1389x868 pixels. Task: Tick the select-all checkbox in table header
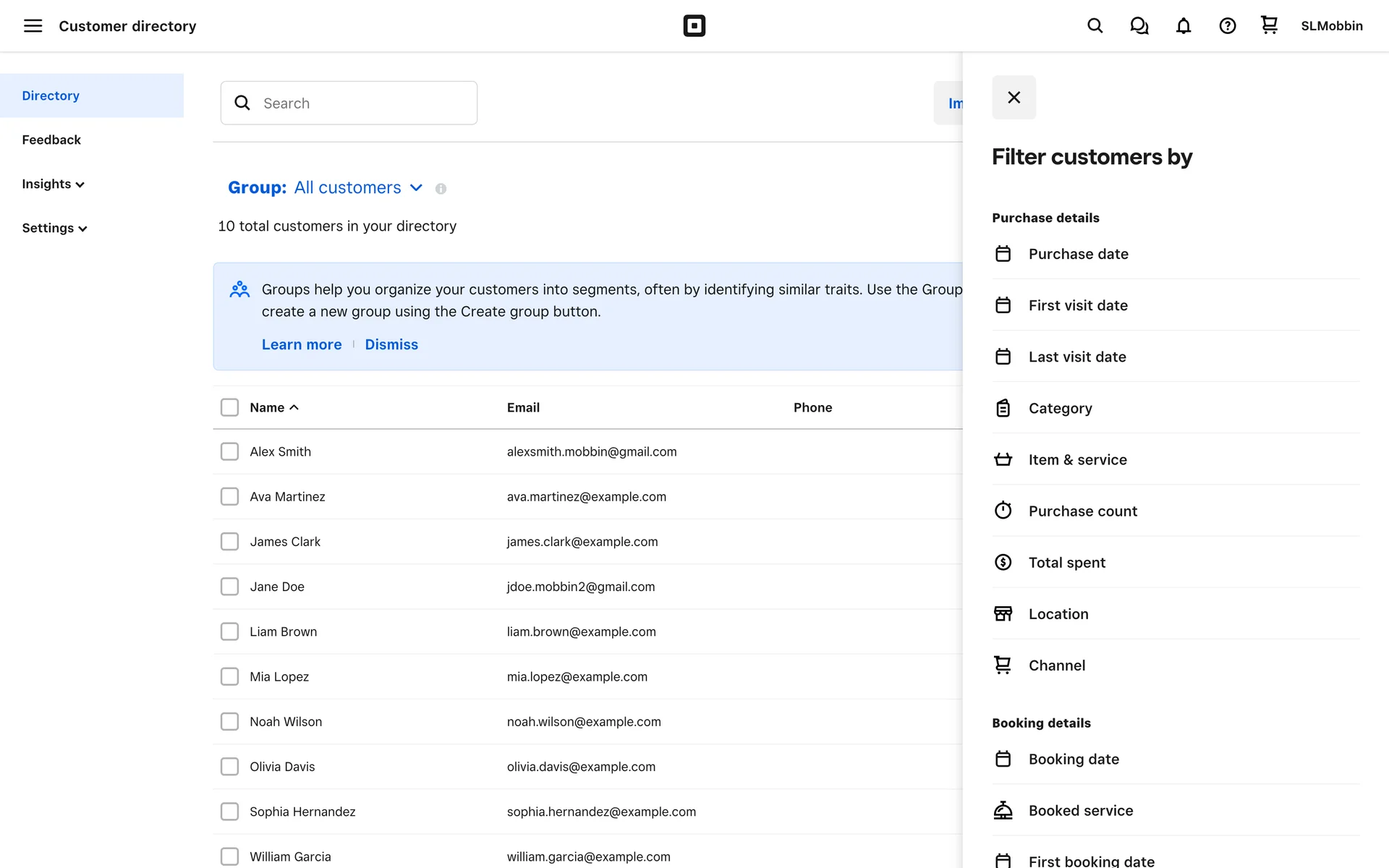229,408
